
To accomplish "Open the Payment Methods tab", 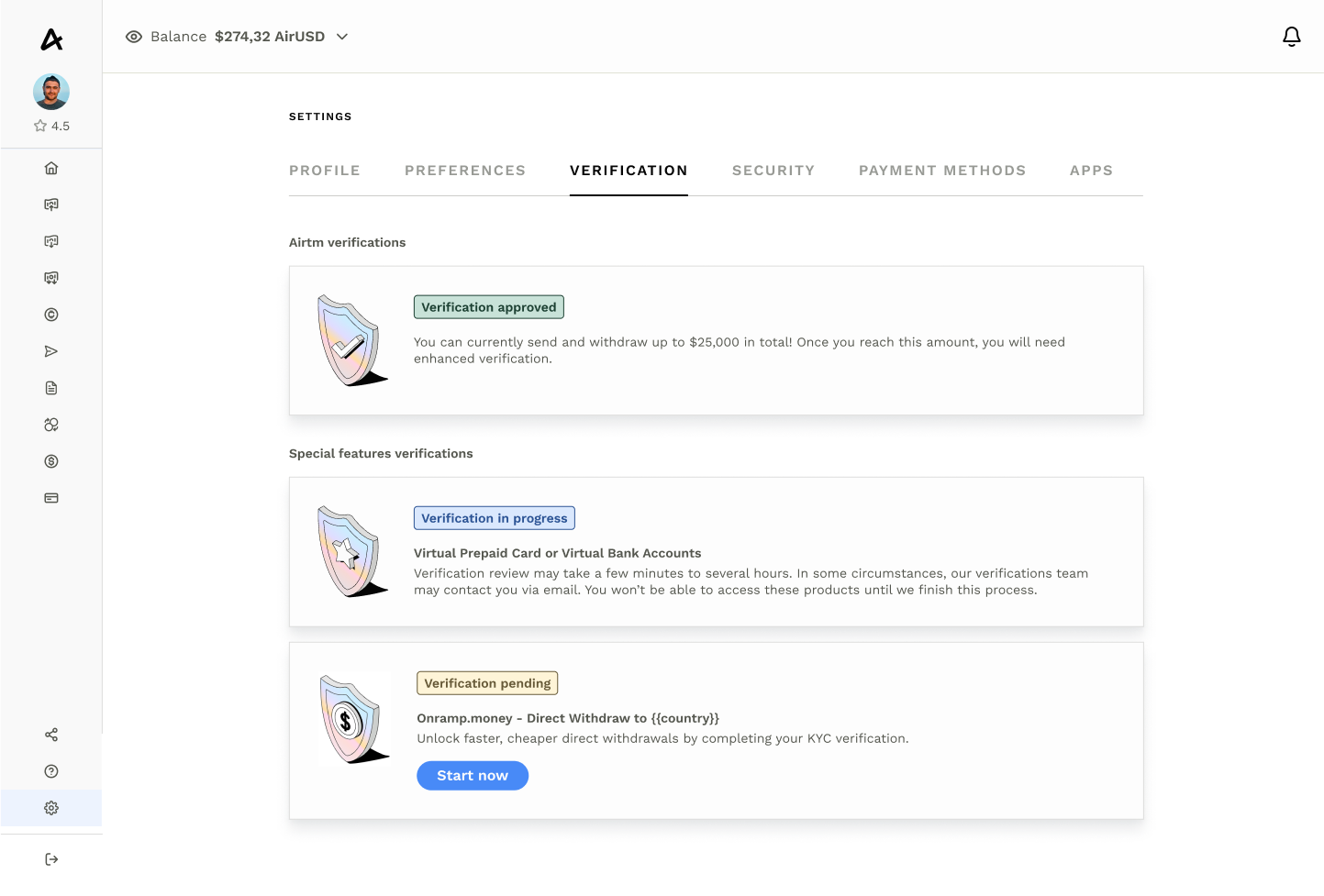I will click(942, 171).
